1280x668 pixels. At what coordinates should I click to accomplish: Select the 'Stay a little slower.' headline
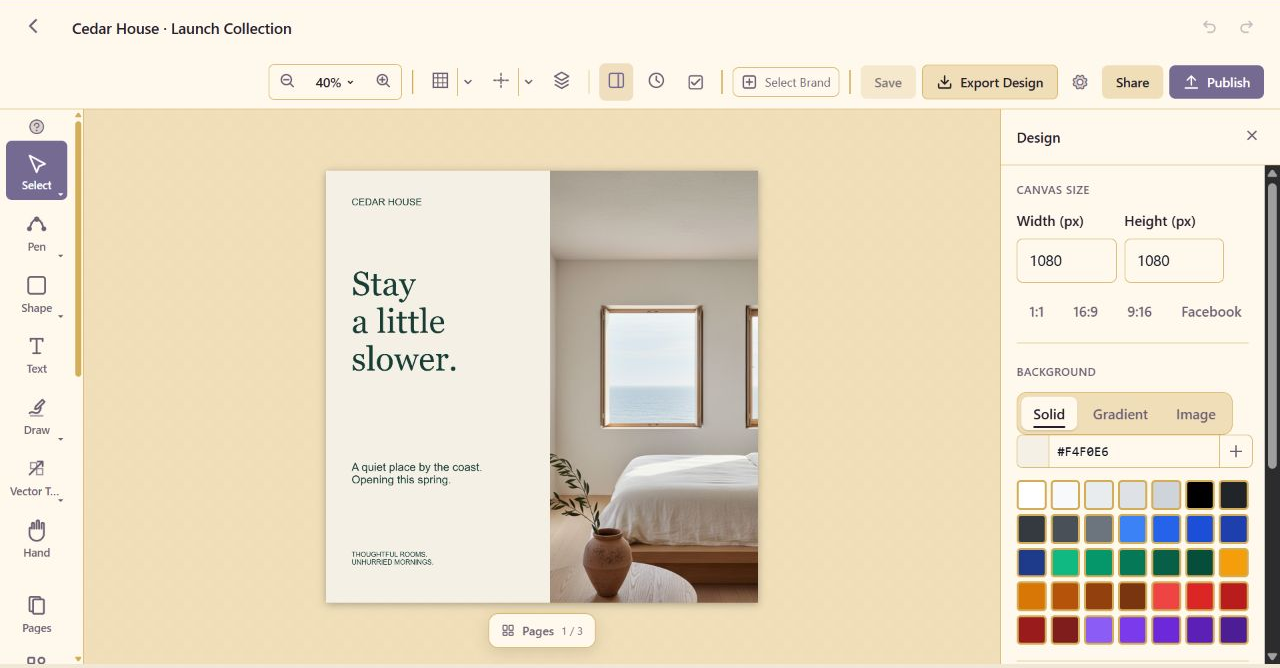404,321
